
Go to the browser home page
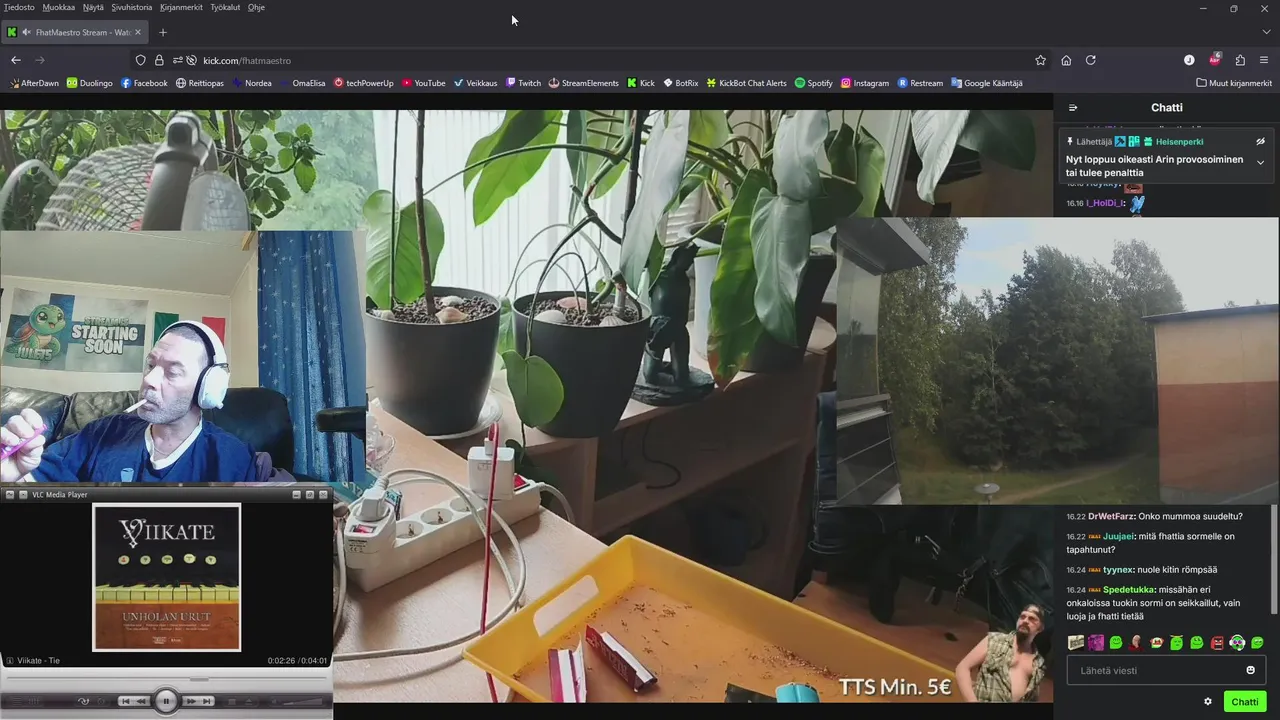[x=1066, y=60]
